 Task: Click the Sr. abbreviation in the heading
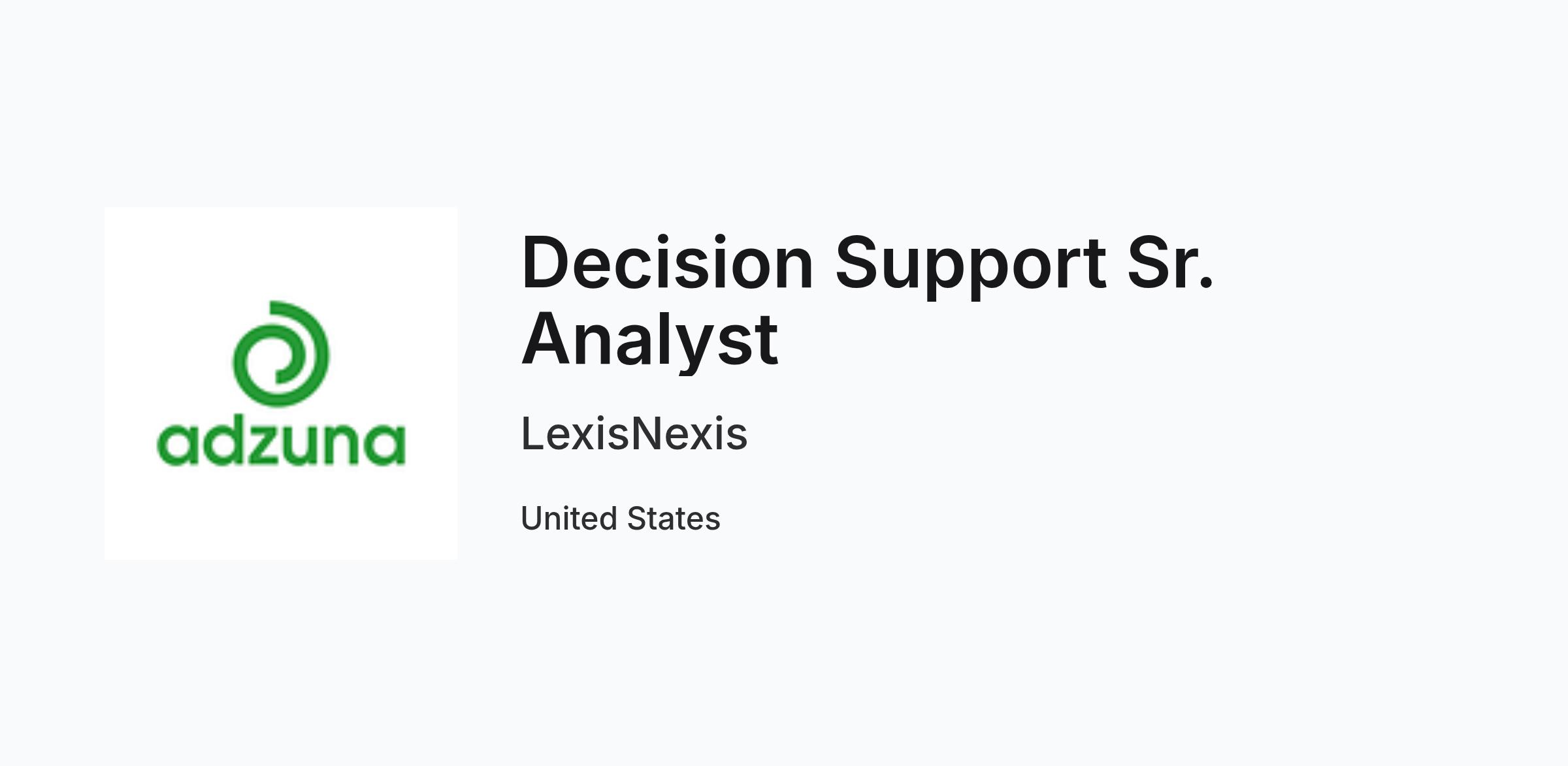[x=1171, y=263]
